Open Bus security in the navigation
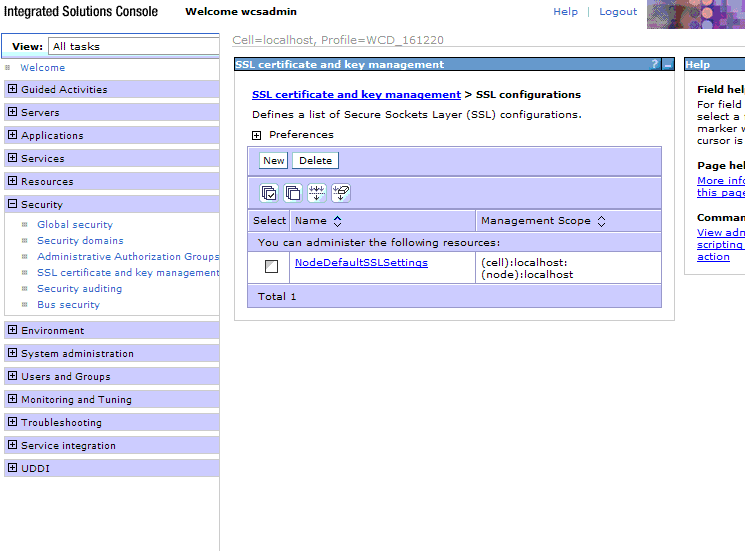Image resolution: width=745 pixels, height=551 pixels. [68, 305]
